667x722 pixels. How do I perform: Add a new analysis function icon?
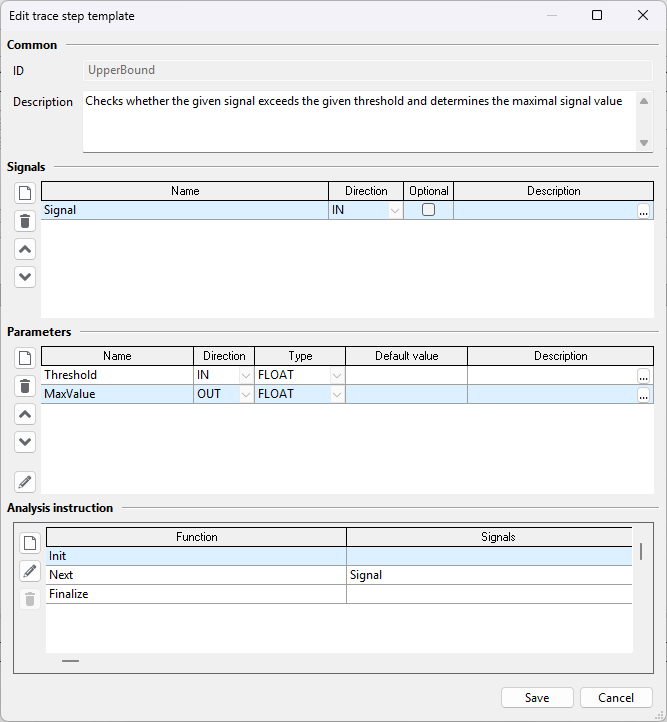30,543
